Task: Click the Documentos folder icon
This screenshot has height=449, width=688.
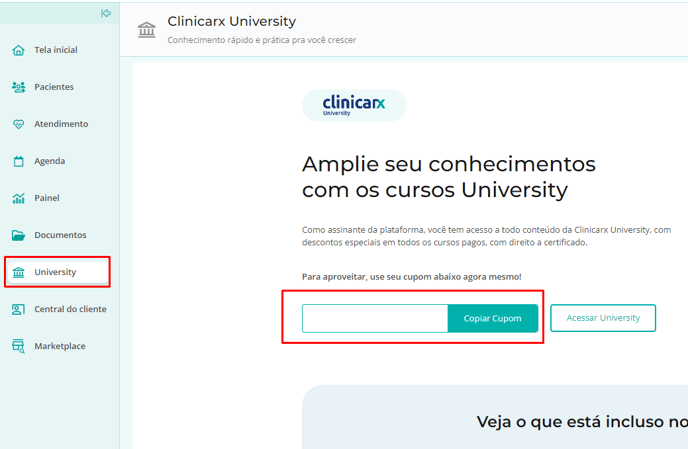Action: (18, 235)
